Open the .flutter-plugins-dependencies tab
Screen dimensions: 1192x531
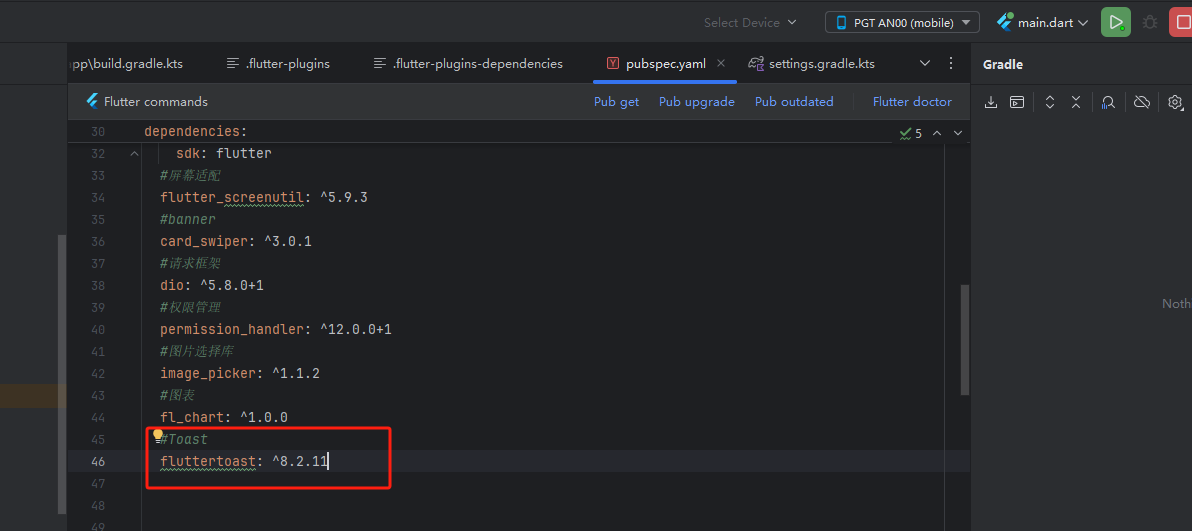coord(469,64)
